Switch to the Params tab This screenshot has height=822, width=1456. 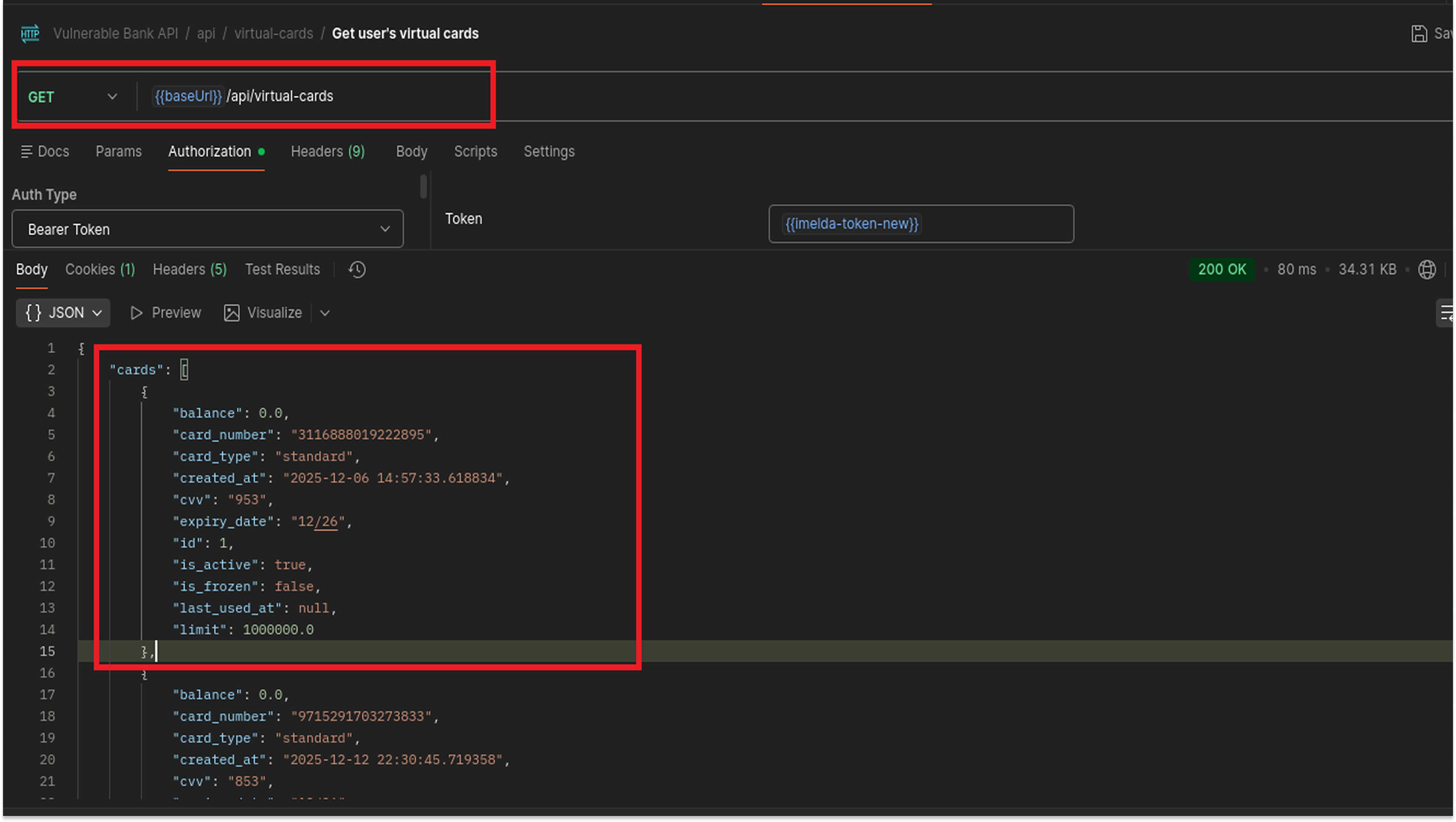pos(119,151)
